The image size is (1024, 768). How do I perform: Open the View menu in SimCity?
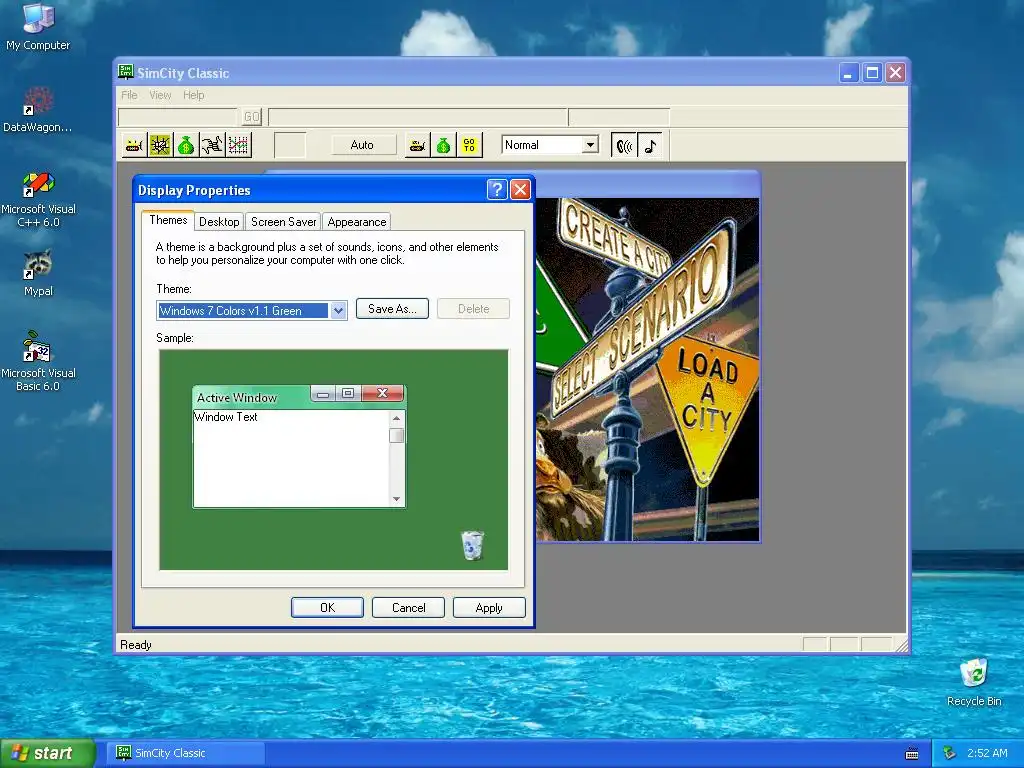pos(160,95)
